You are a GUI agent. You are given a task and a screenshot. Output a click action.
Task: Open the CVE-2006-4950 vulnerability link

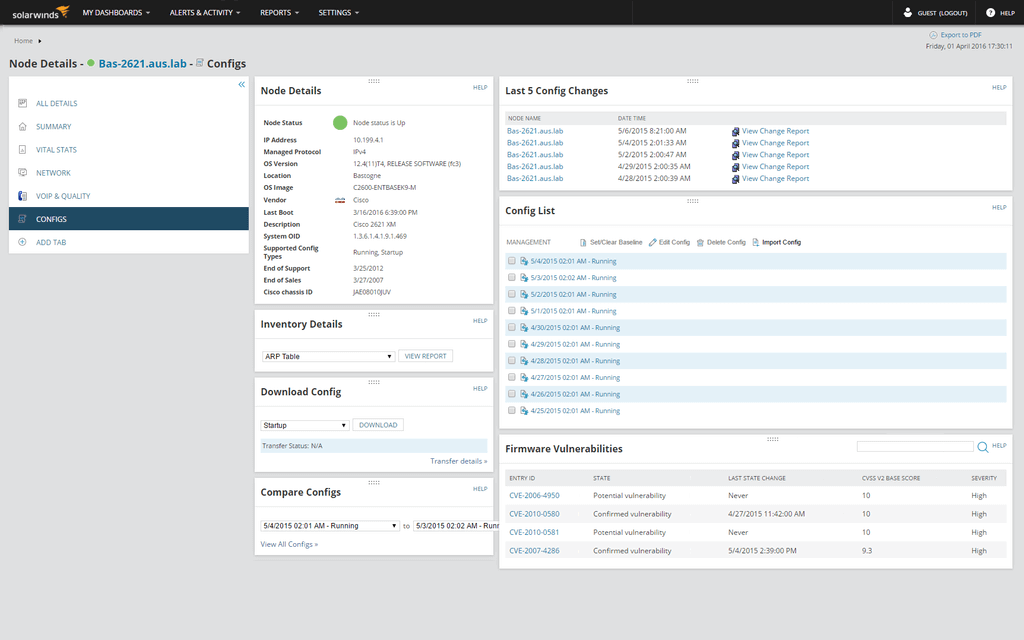[x=533, y=495]
